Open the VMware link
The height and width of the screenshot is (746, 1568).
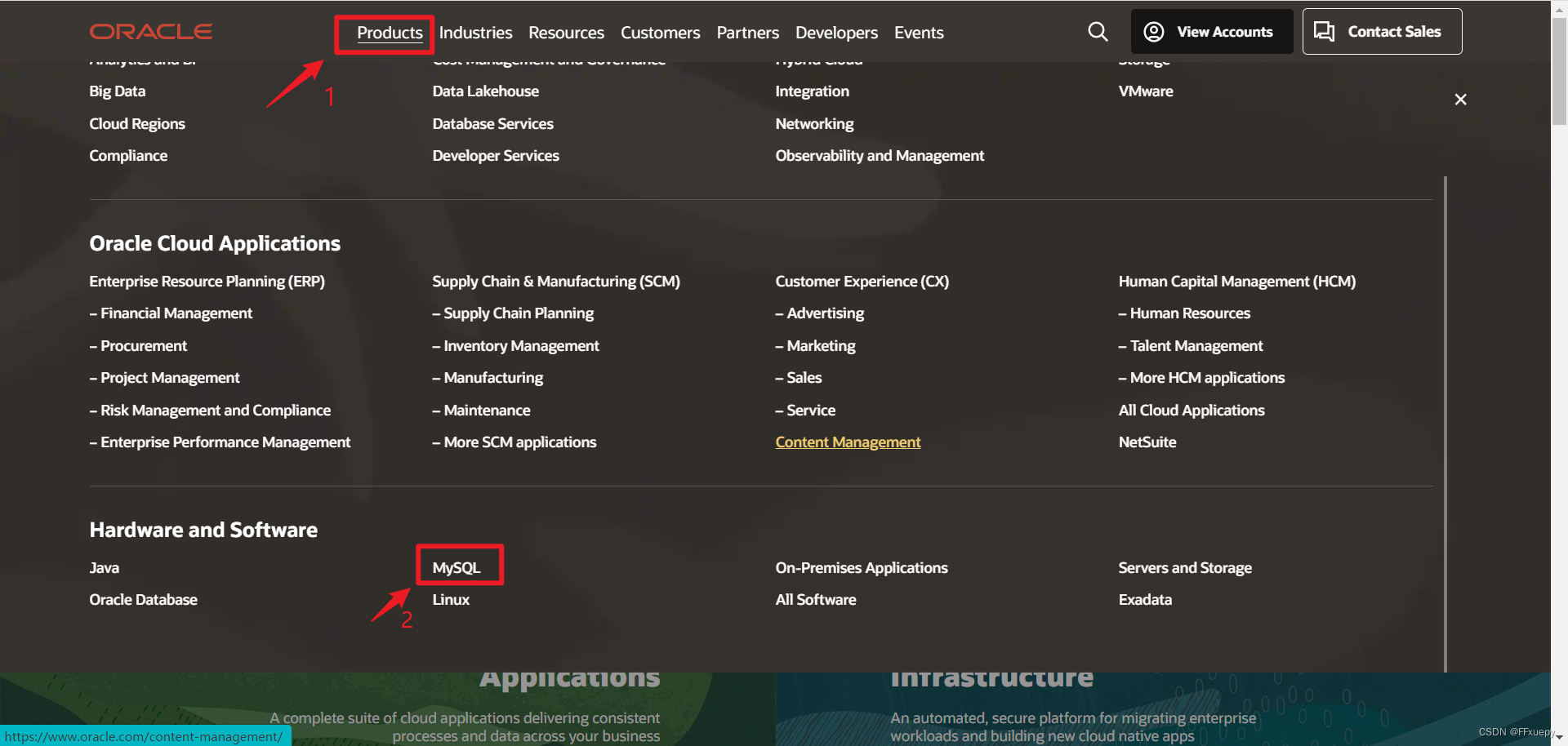pyautogui.click(x=1146, y=91)
